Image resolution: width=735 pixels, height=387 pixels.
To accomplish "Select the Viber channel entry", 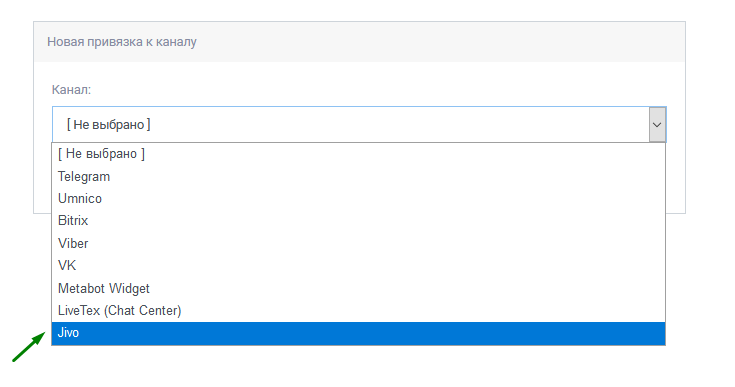I will point(358,244).
